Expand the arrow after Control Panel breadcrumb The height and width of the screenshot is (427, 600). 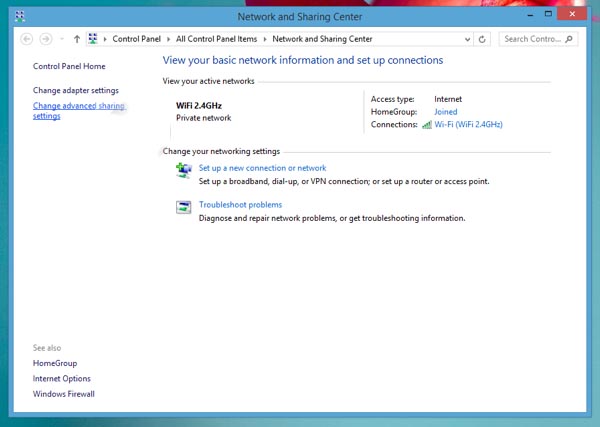(170, 39)
